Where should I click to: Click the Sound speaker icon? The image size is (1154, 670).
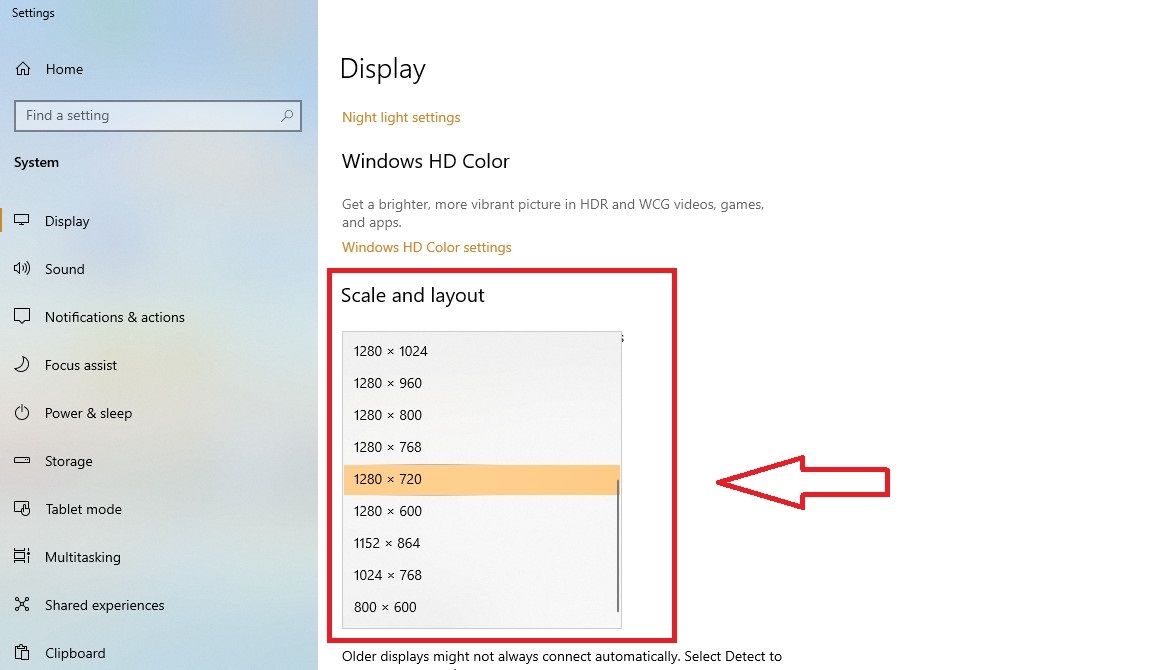[x=22, y=269]
